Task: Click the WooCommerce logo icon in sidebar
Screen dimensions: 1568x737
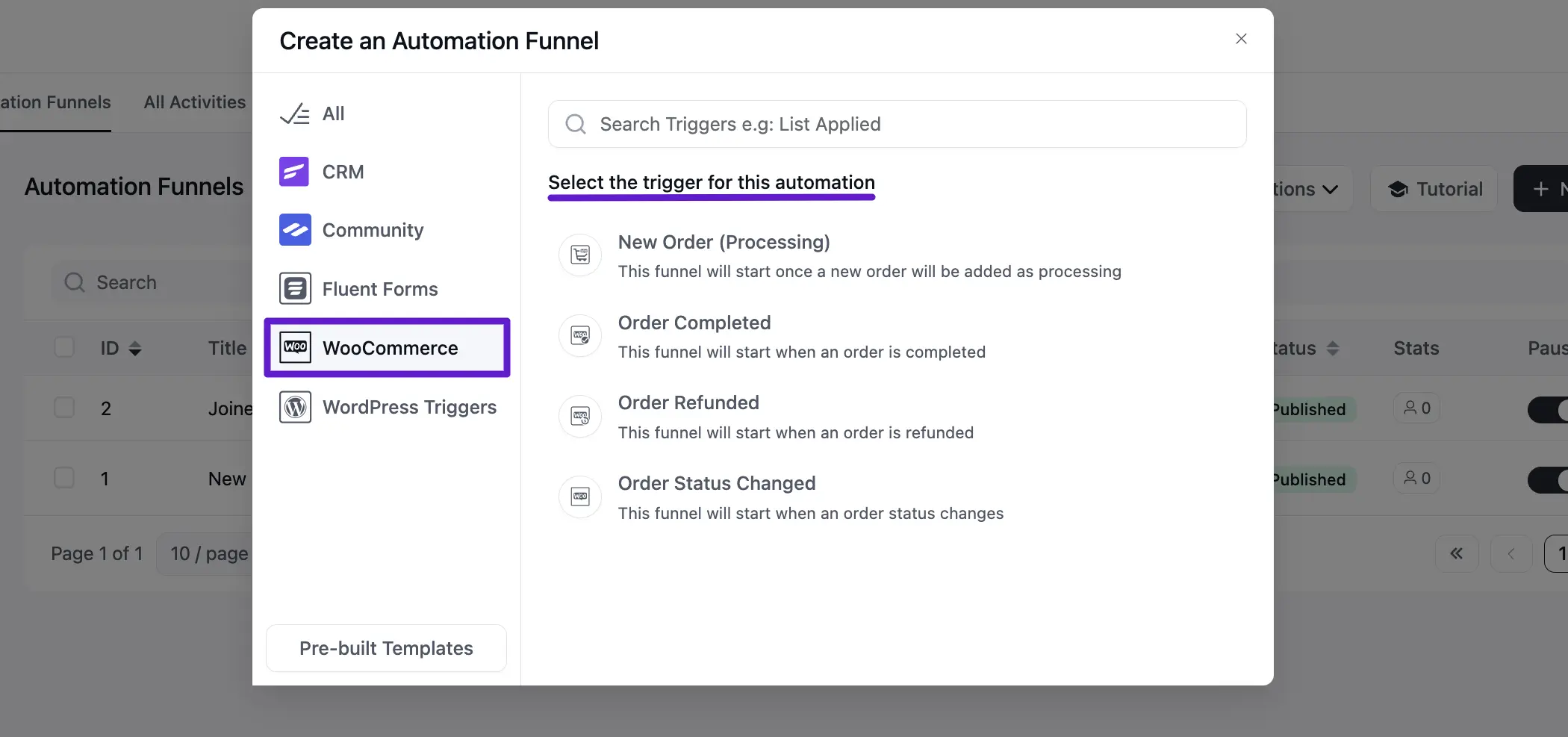Action: 295,347
